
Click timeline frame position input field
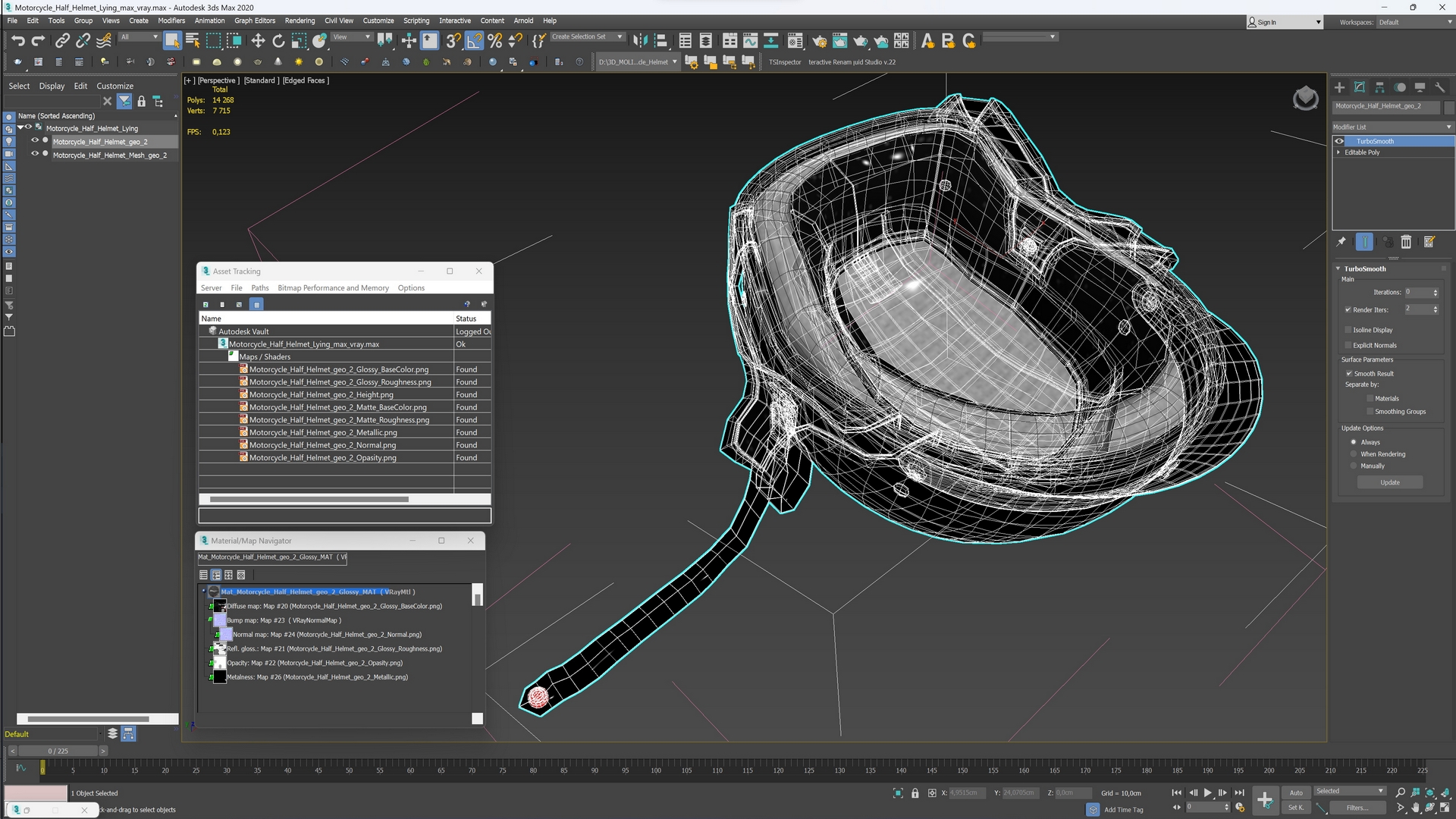pos(55,750)
